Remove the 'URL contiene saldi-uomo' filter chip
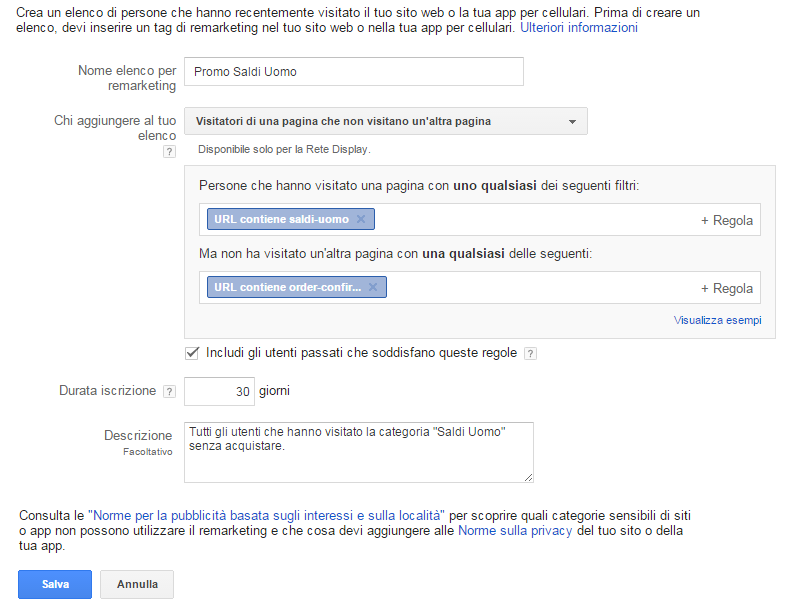This screenshot has height=608, width=807. [361, 220]
